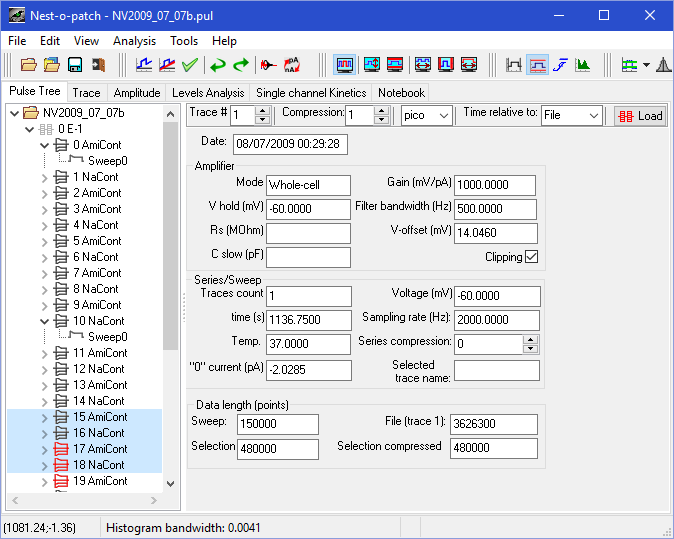The image size is (674, 539).
Task: Click the pA/nA units toolbar icon
Action: 292,65
